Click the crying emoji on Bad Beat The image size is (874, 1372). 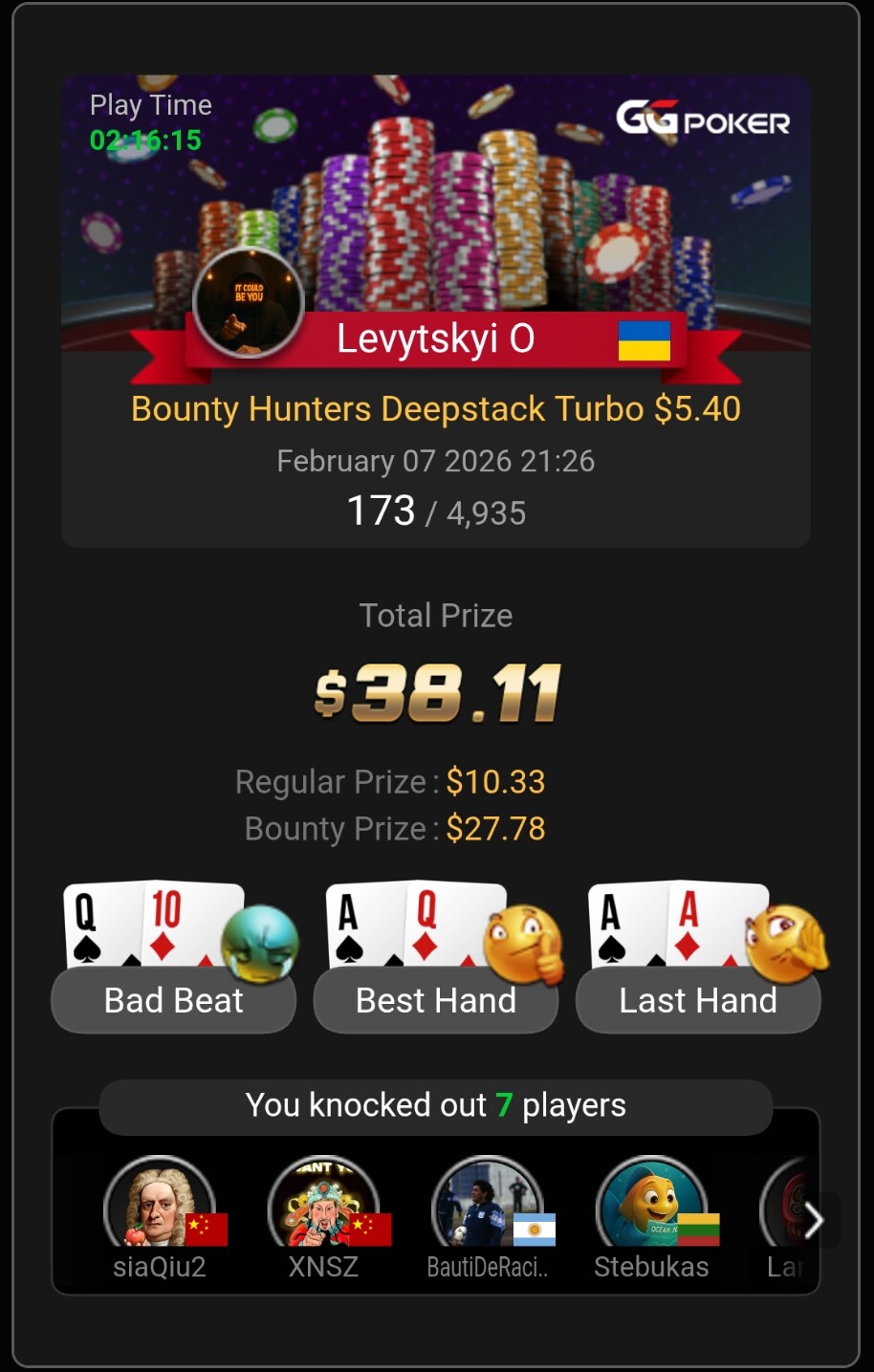[x=259, y=945]
